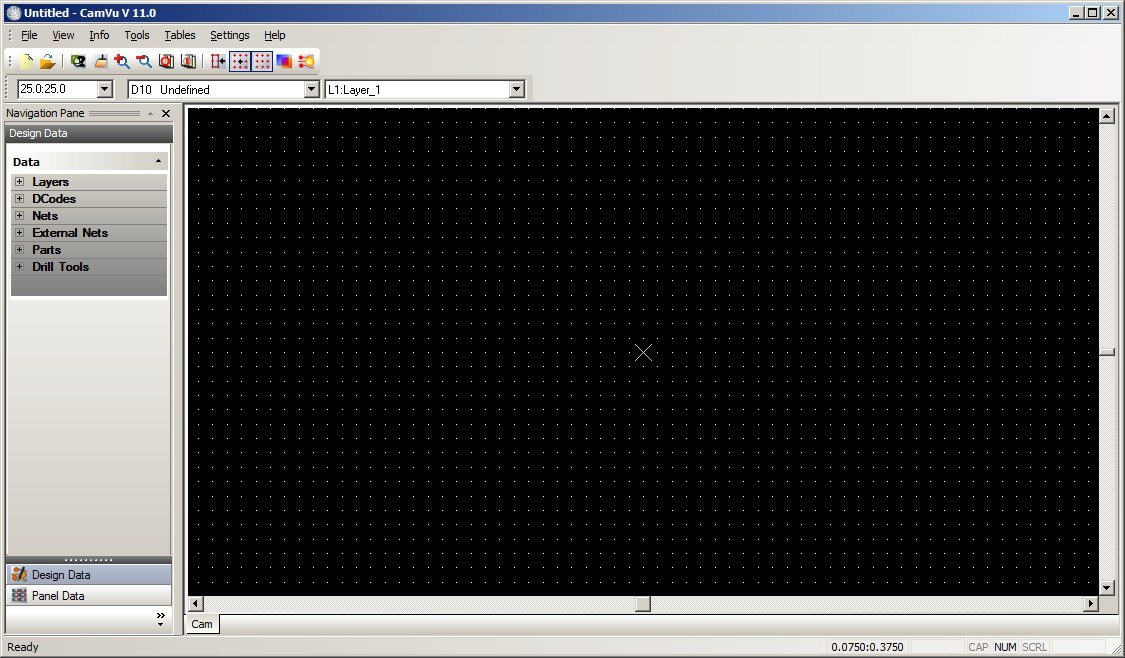Image resolution: width=1125 pixels, height=658 pixels.
Task: Open the Info menu
Action: pyautogui.click(x=99, y=35)
